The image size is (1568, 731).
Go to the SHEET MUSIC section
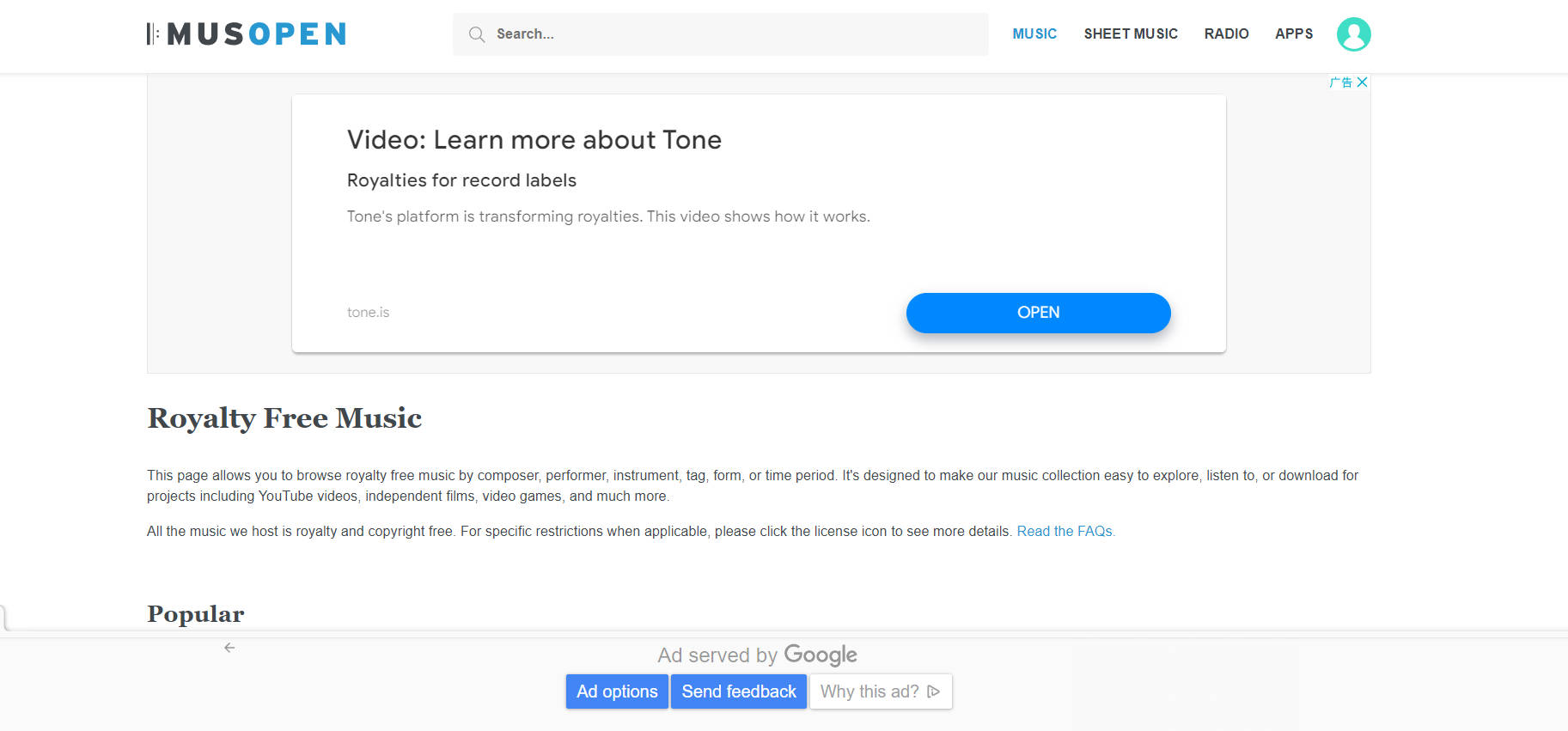[1131, 34]
